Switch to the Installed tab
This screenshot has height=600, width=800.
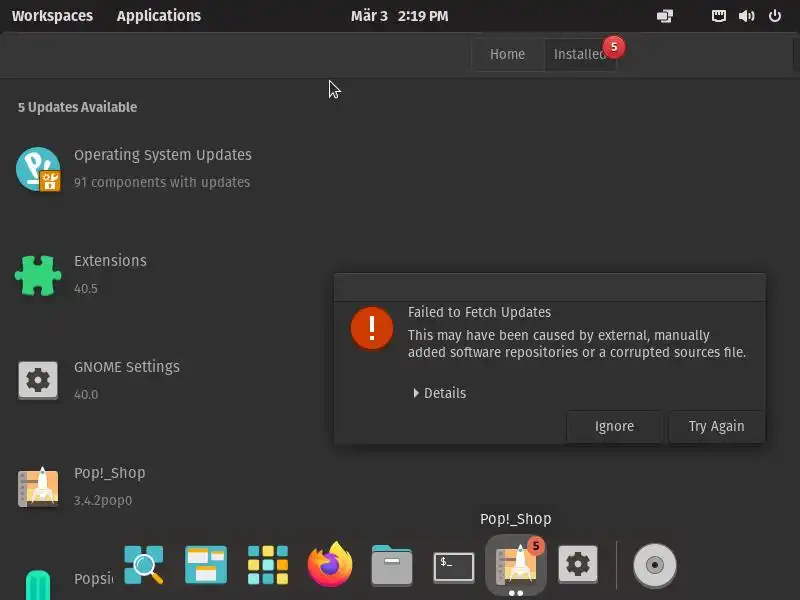tap(580, 54)
